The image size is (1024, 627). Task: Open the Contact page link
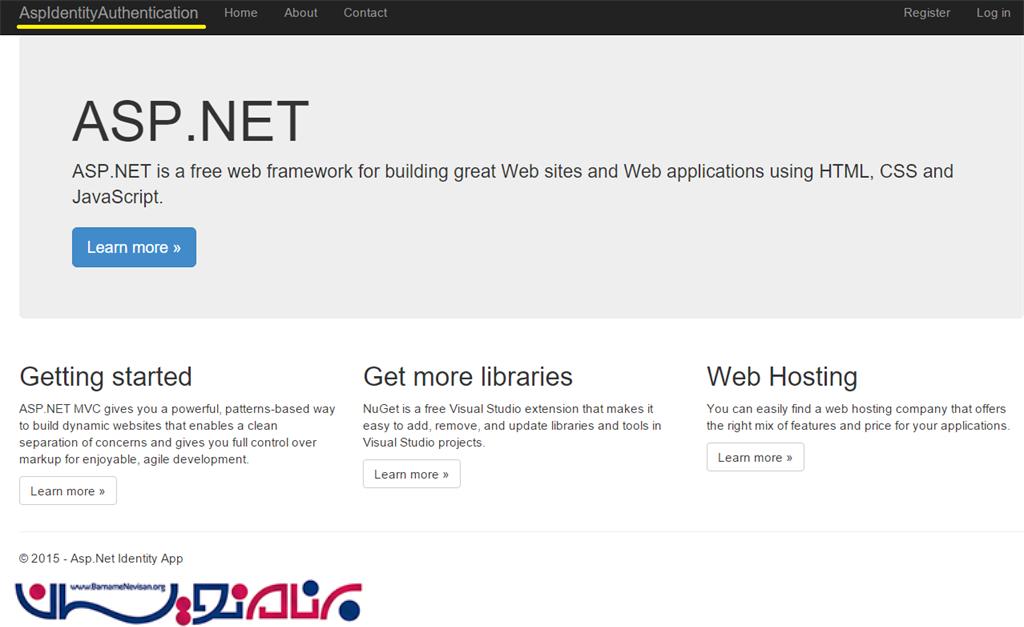[365, 13]
